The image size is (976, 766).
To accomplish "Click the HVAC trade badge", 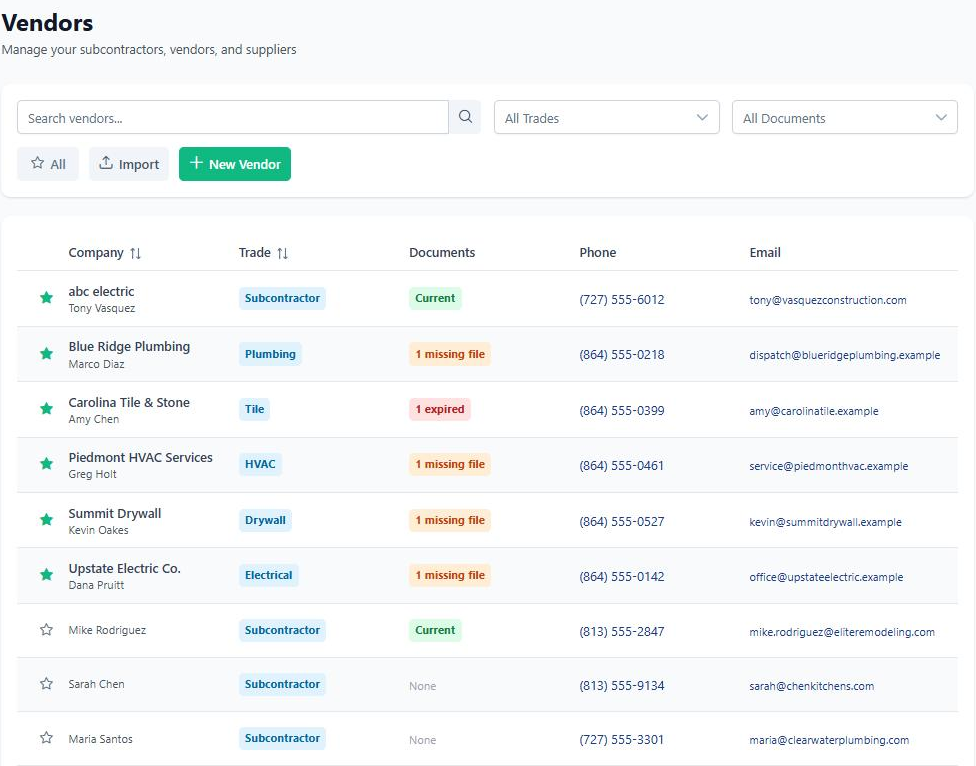I will [x=260, y=464].
